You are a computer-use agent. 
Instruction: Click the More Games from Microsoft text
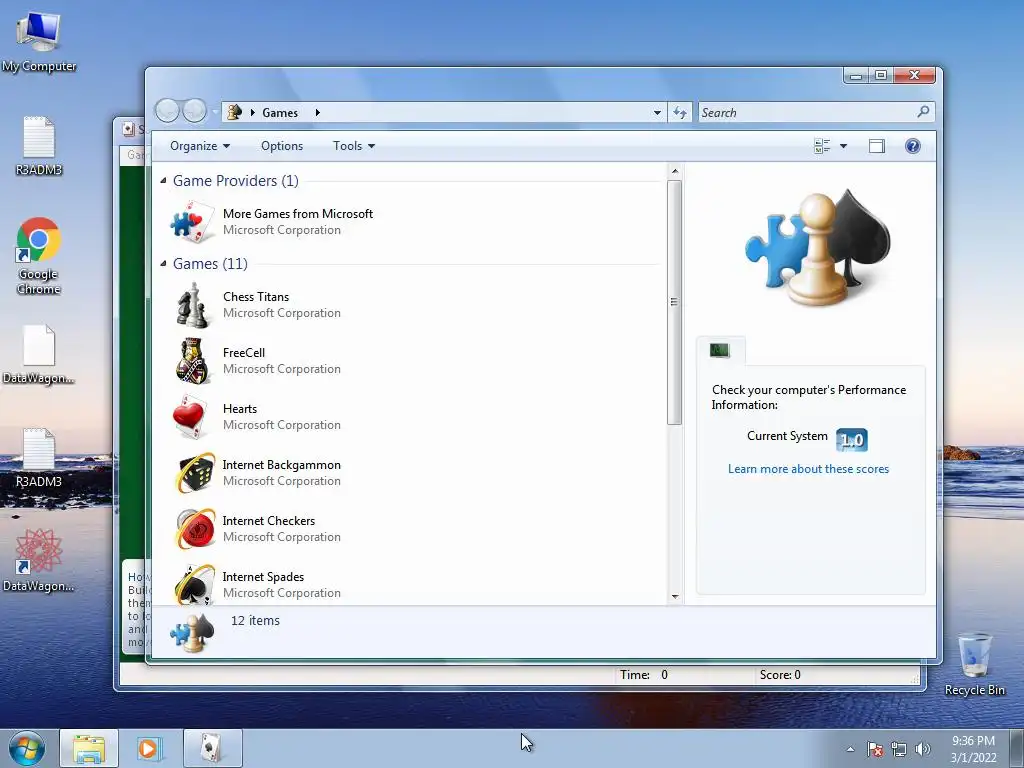(x=298, y=214)
